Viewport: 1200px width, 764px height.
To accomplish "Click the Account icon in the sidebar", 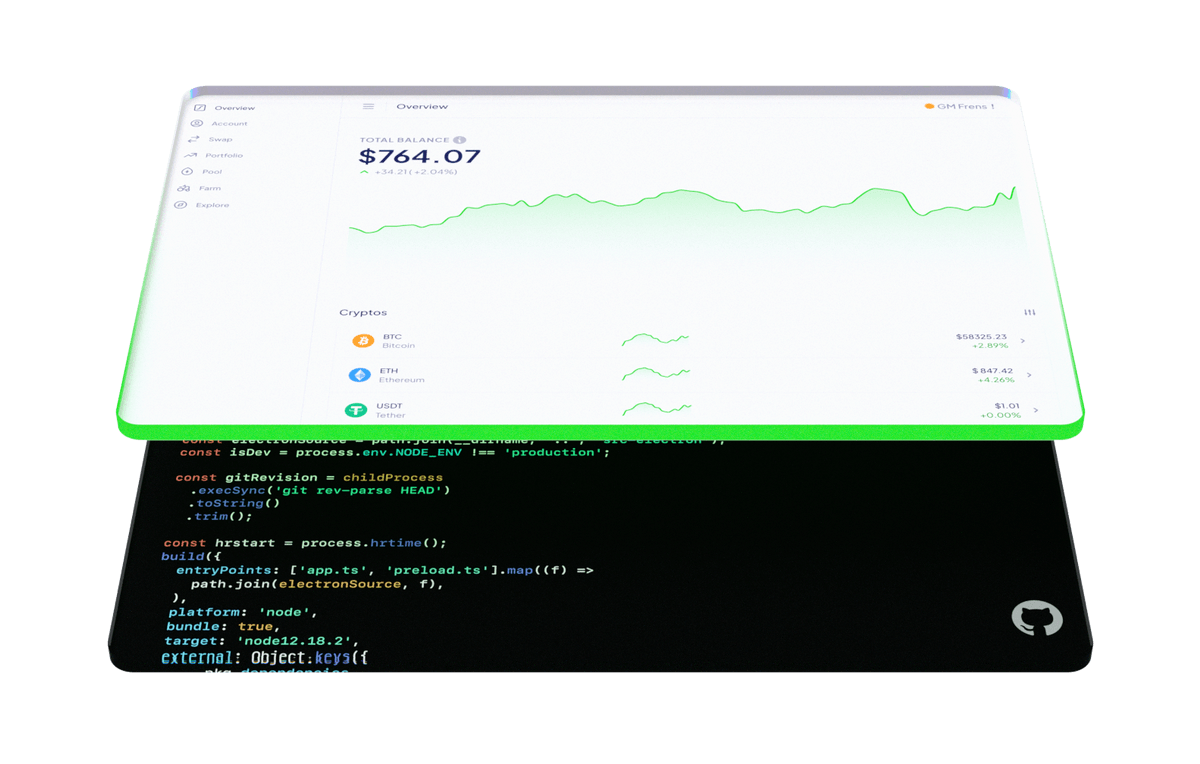I will click(x=196, y=123).
